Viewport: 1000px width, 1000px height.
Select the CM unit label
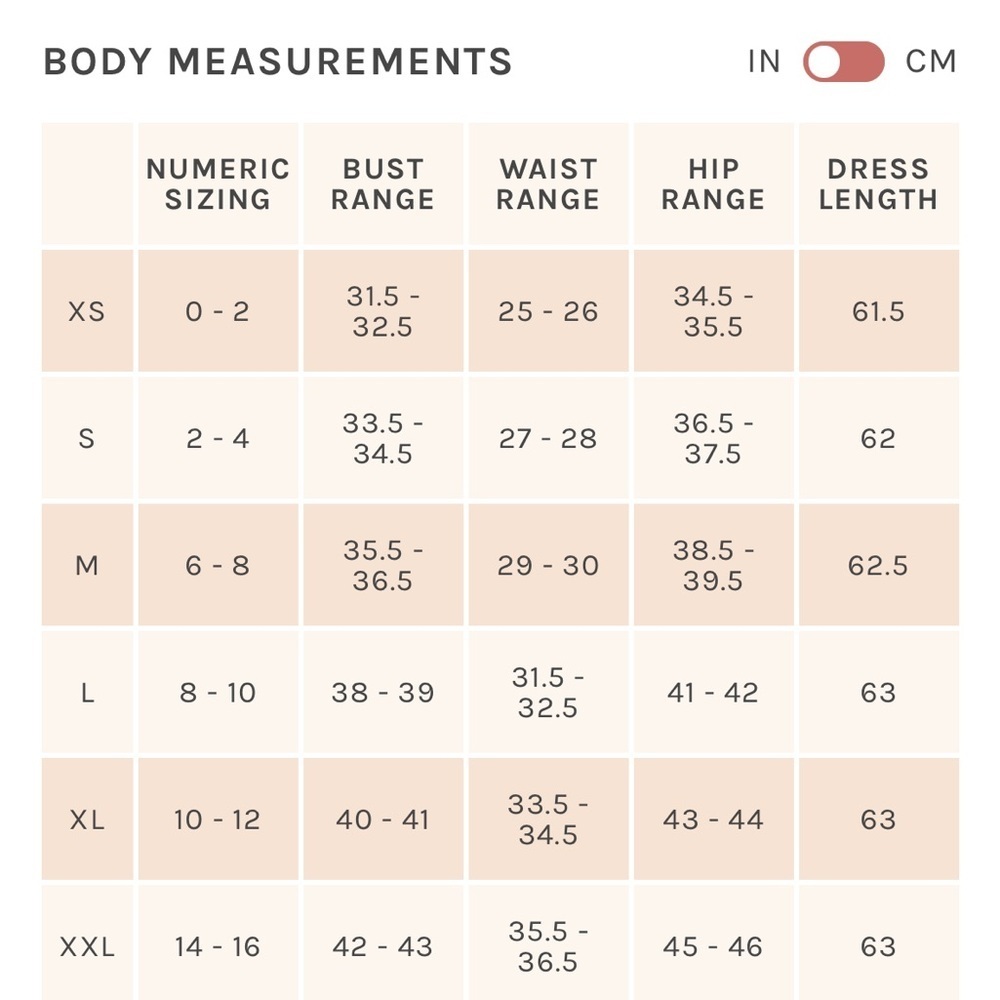pos(931,62)
